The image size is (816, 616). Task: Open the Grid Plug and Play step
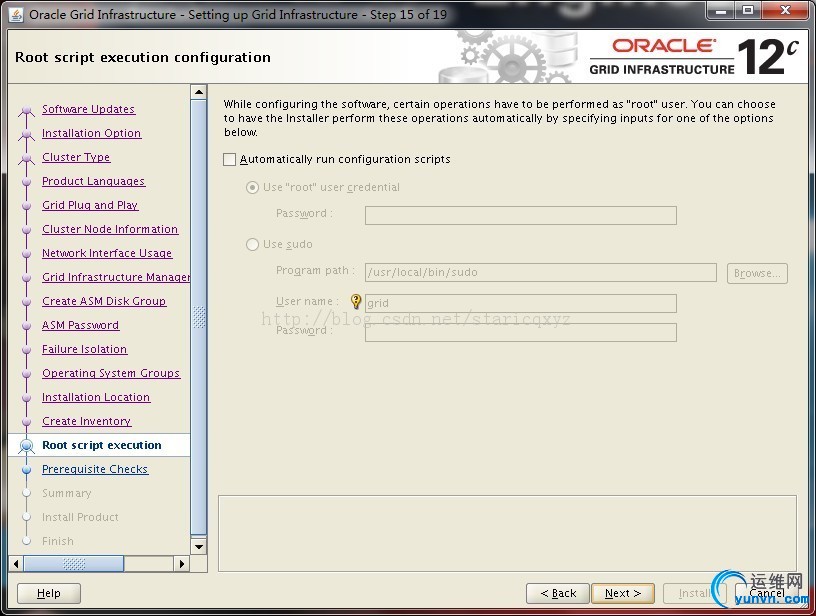(90, 205)
